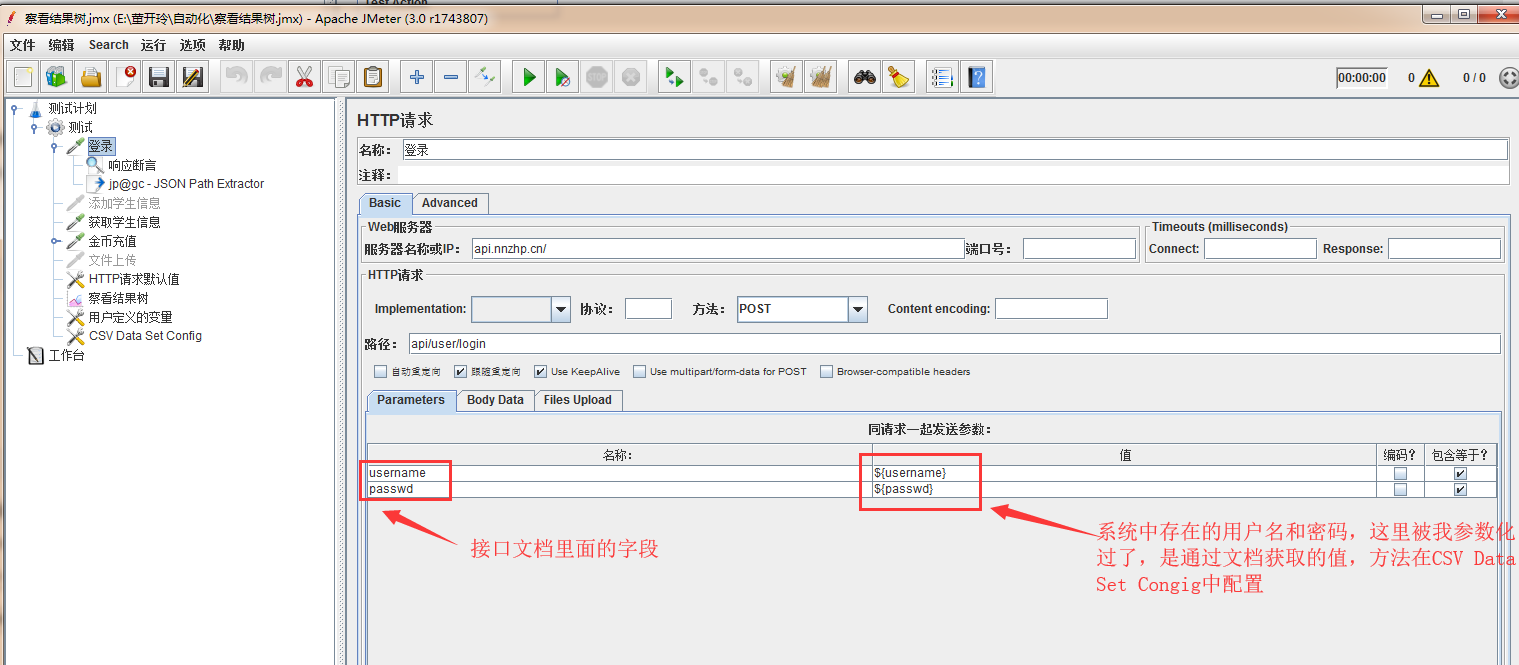Image resolution: width=1519 pixels, height=665 pixels.
Task: Open the Implementation dropdown
Action: (x=561, y=309)
